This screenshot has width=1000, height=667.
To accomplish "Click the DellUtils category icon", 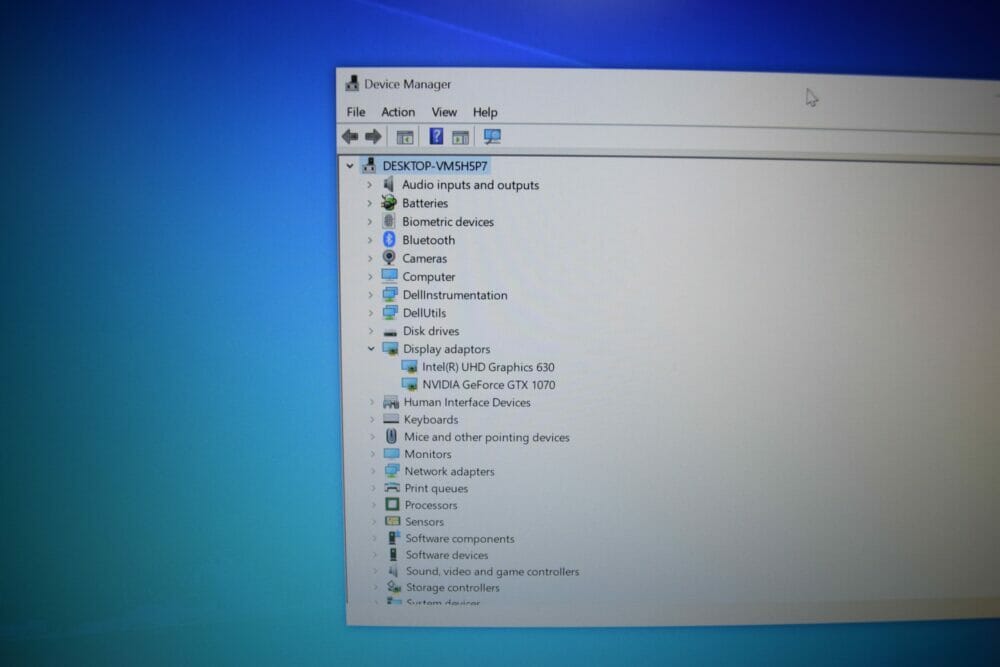I will (390, 312).
